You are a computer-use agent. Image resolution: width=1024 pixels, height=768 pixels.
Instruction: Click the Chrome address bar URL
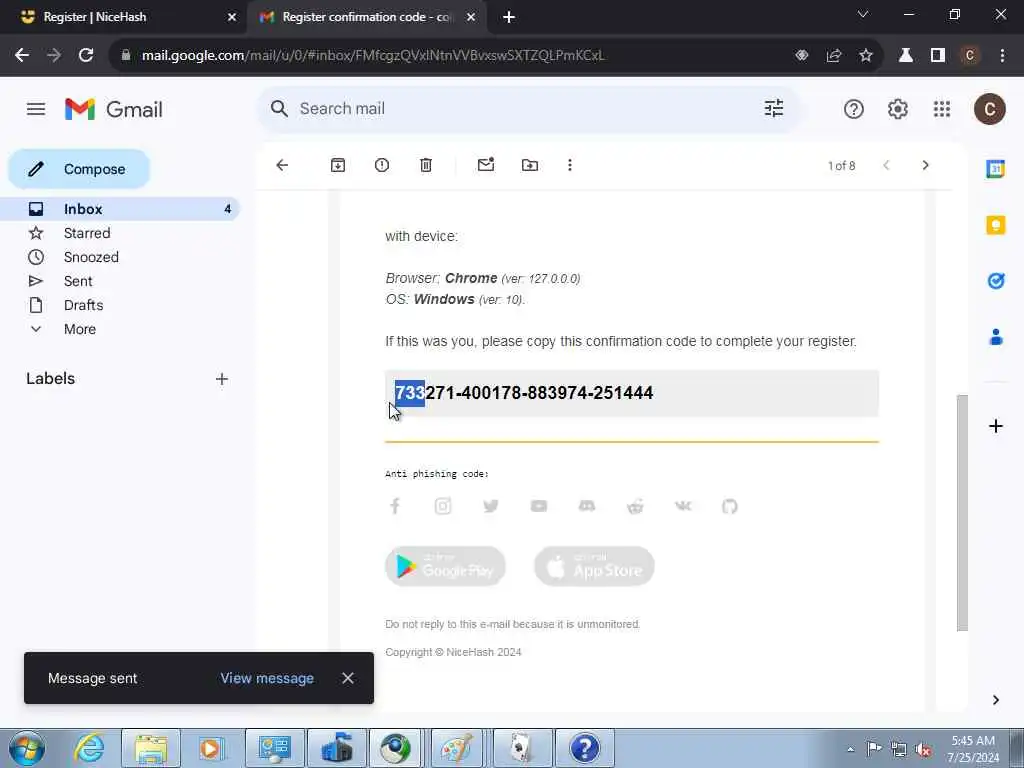373,56
